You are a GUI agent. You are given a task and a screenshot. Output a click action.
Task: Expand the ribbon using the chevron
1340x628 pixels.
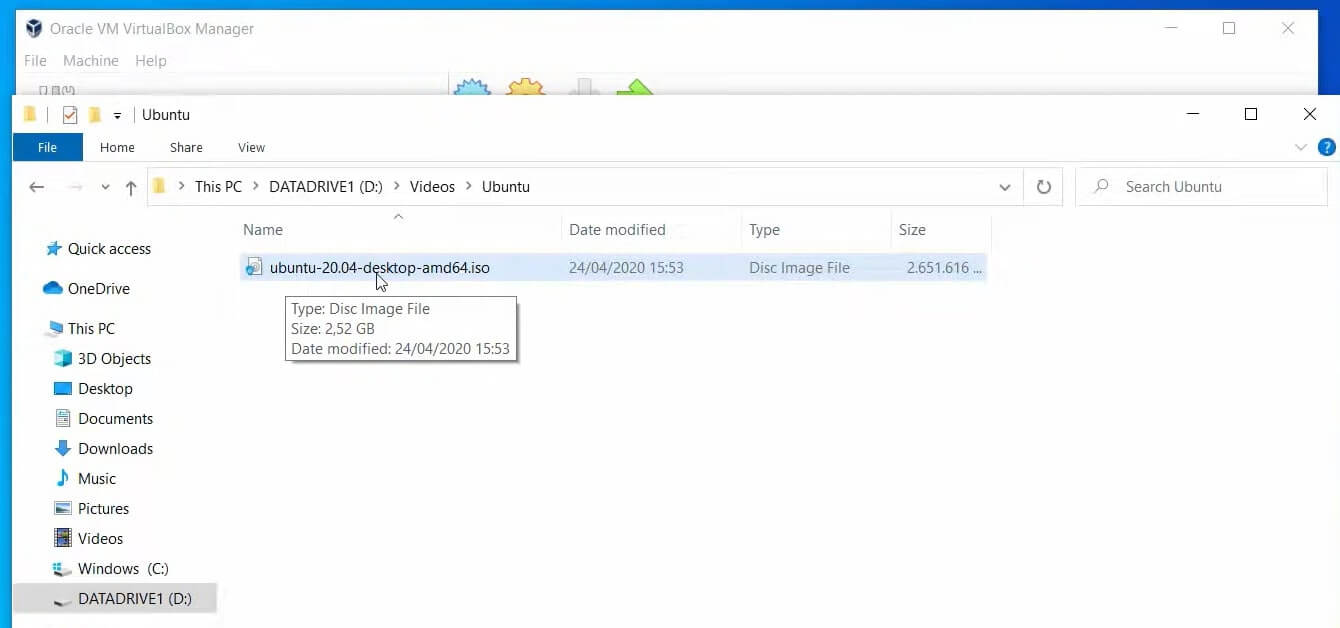coord(1300,147)
